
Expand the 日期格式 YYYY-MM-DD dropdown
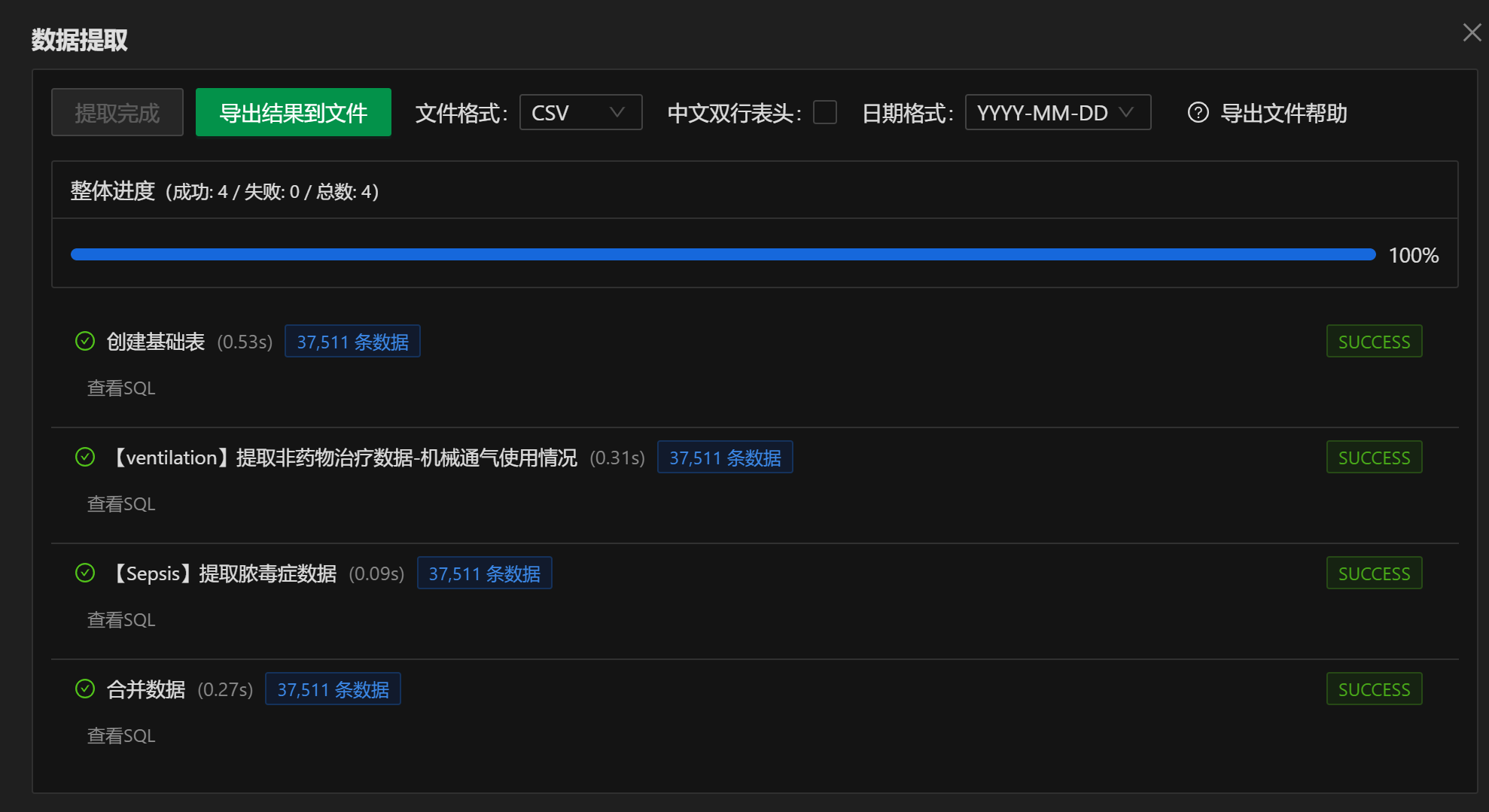pyautogui.click(x=1057, y=113)
